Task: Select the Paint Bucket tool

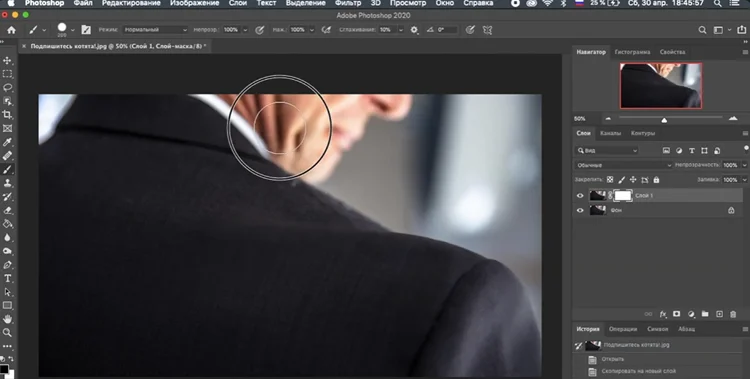Action: pos(8,224)
